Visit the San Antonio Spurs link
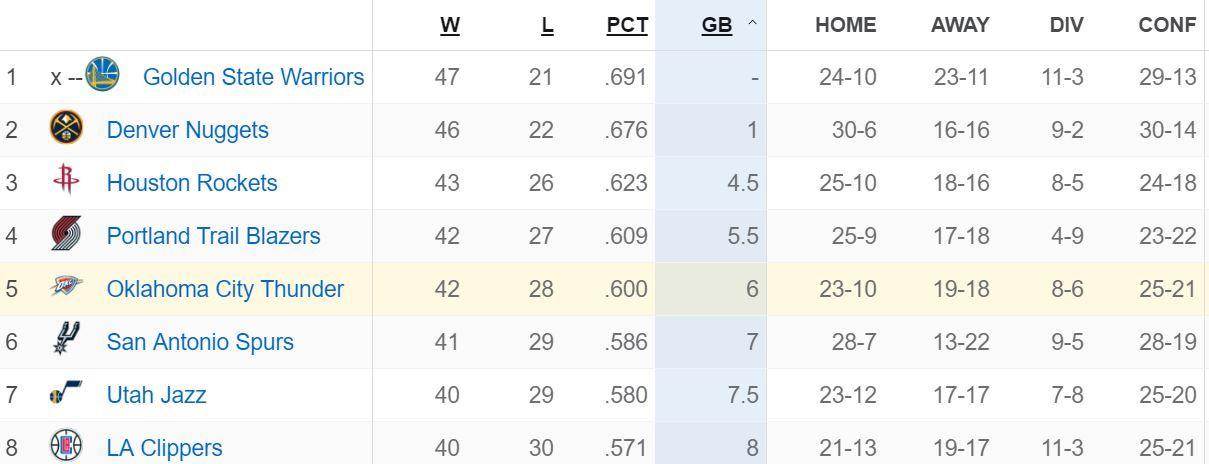Screen dimensions: 1209x464 tap(200, 342)
